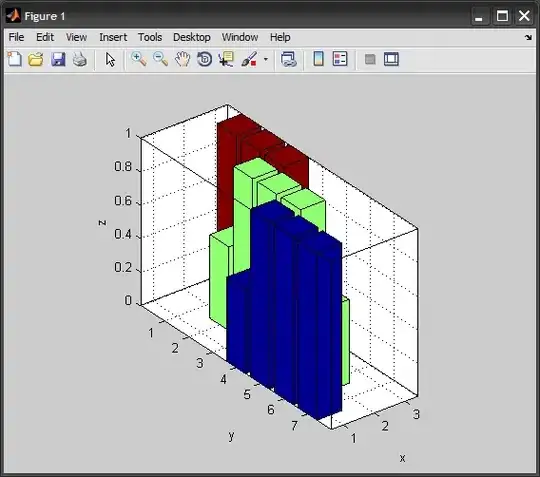
Task: Choose the Data Cursor tool
Action: (226, 59)
